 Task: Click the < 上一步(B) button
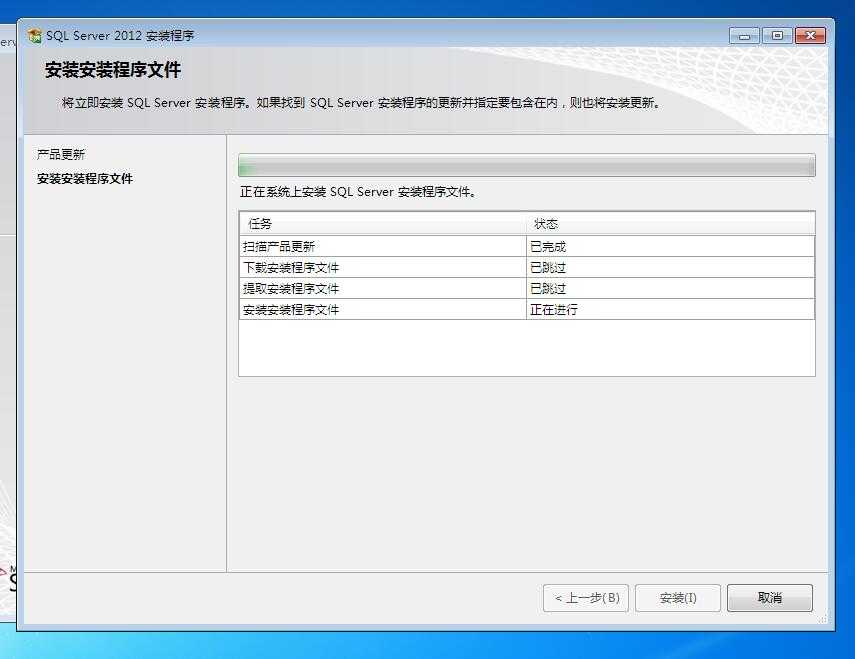click(x=586, y=598)
